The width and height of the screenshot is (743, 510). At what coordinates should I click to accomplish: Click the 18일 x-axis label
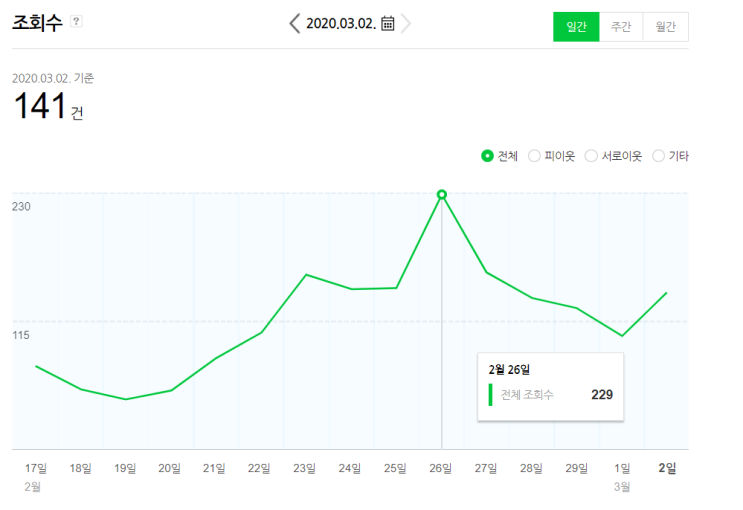[81, 468]
